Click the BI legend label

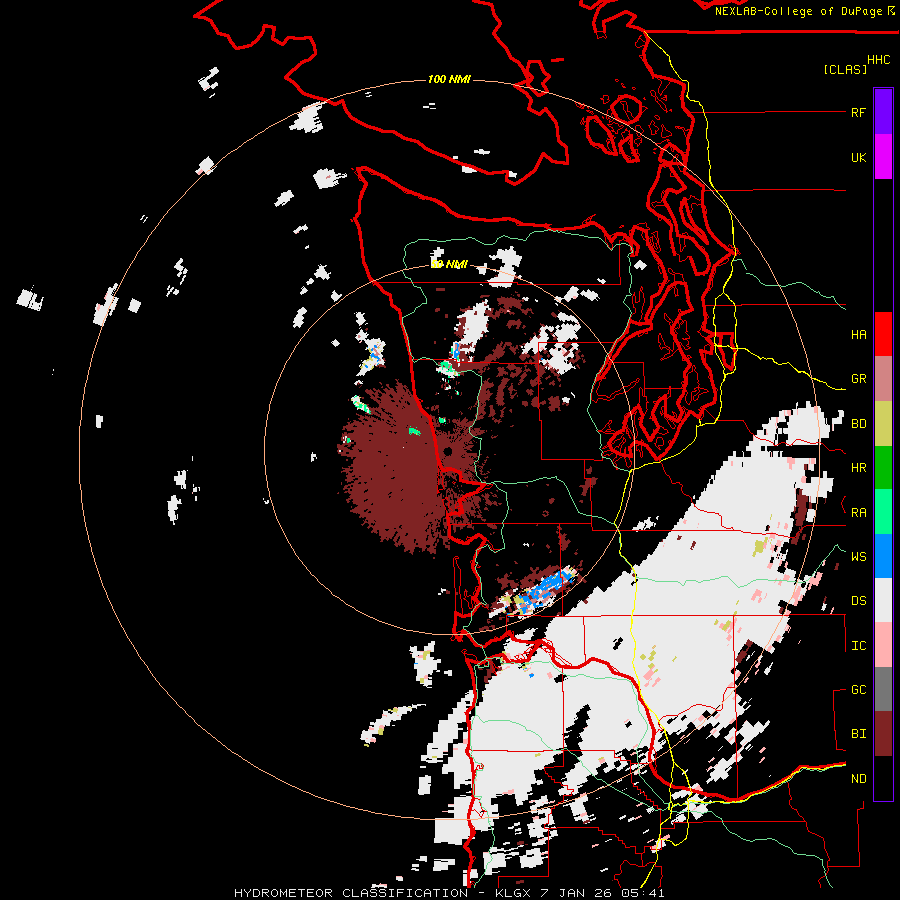click(858, 734)
